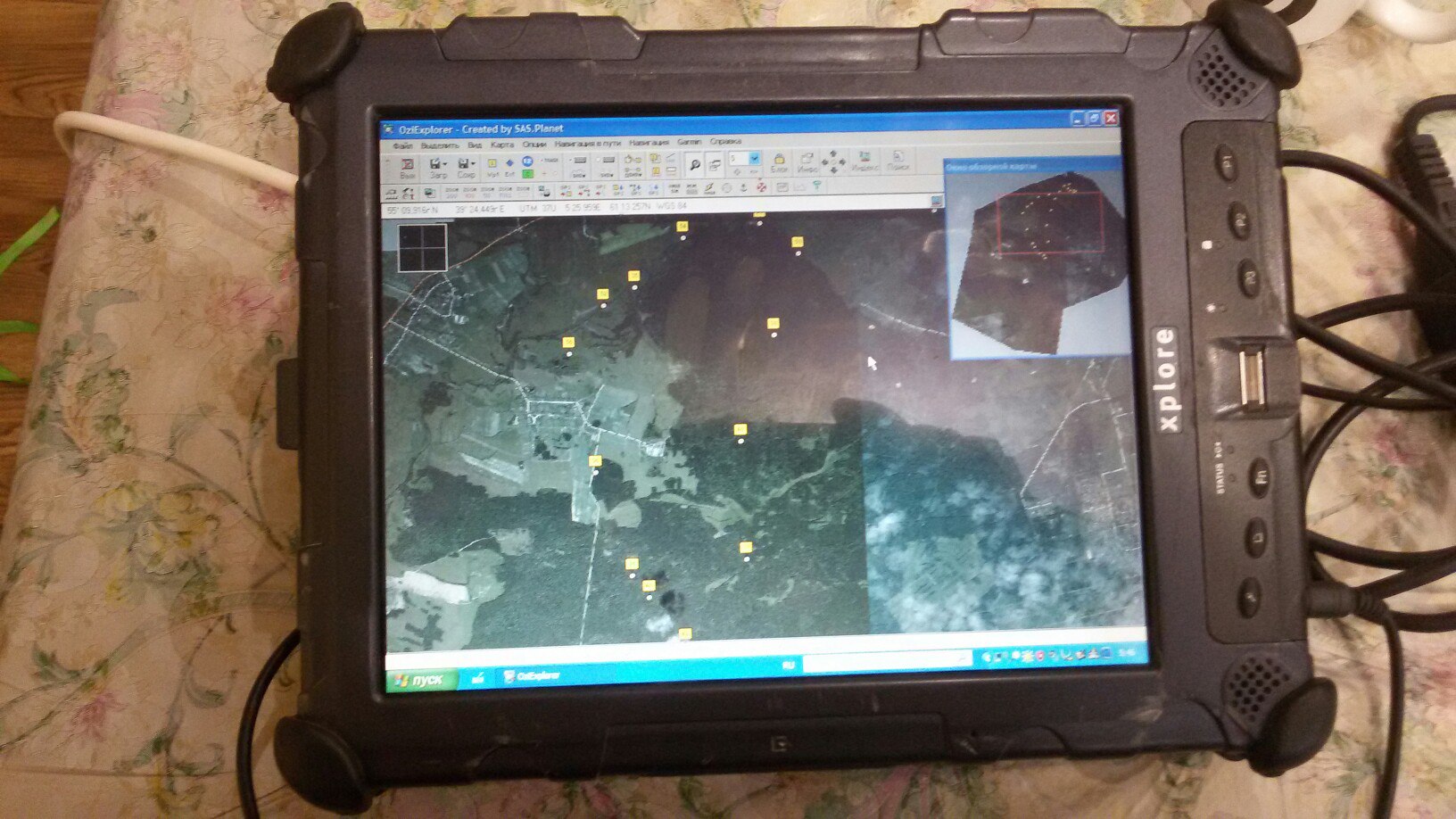Click the Индекс toolbar button

tap(864, 161)
